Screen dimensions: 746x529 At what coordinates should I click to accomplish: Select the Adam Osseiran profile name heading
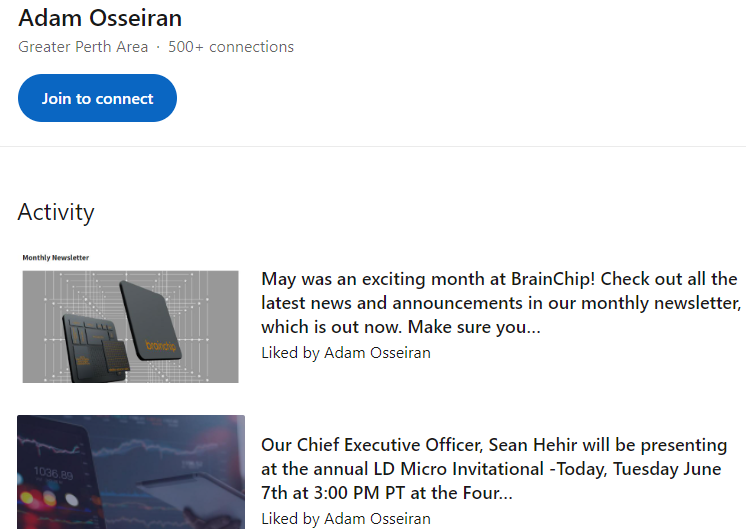(100, 18)
